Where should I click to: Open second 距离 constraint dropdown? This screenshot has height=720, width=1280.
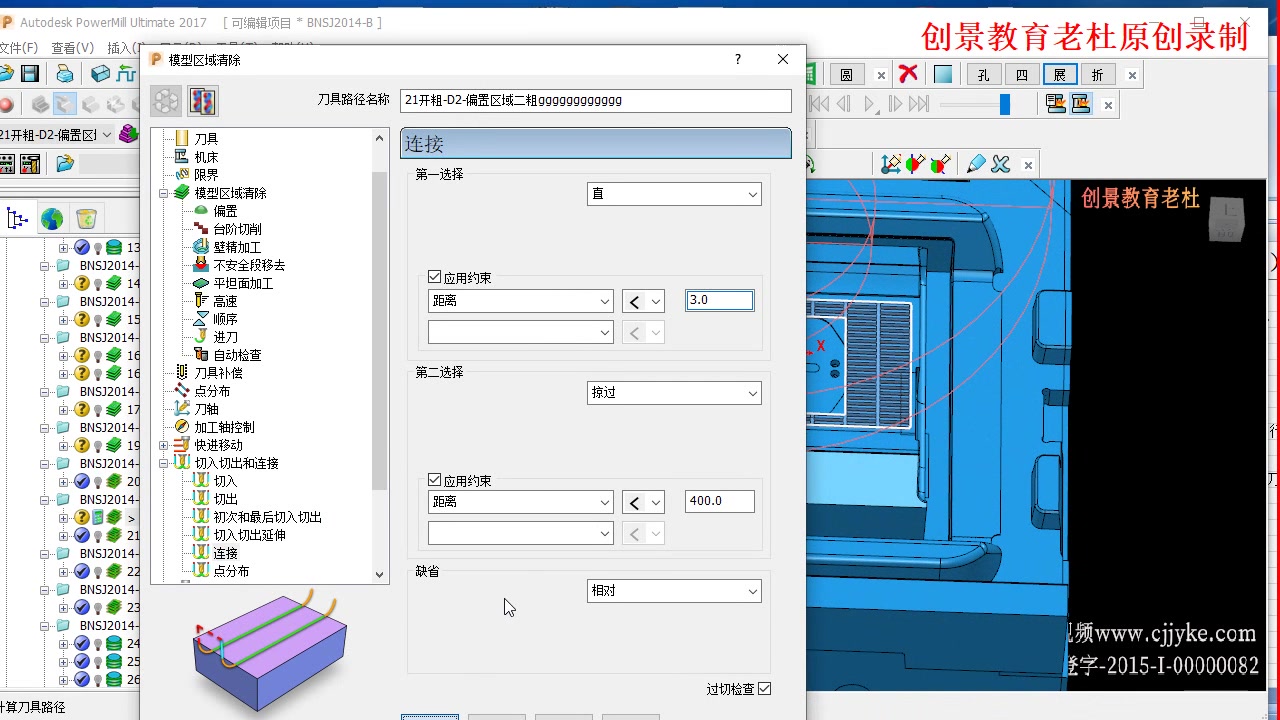[x=520, y=502]
